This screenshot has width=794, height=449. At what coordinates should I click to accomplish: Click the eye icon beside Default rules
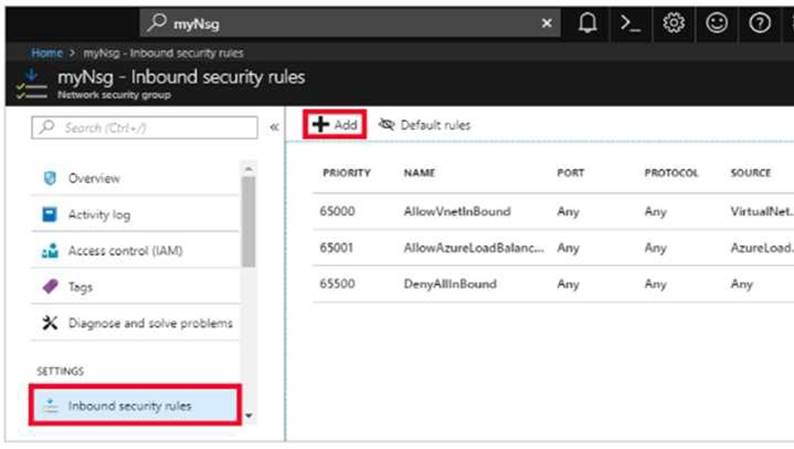click(387, 124)
